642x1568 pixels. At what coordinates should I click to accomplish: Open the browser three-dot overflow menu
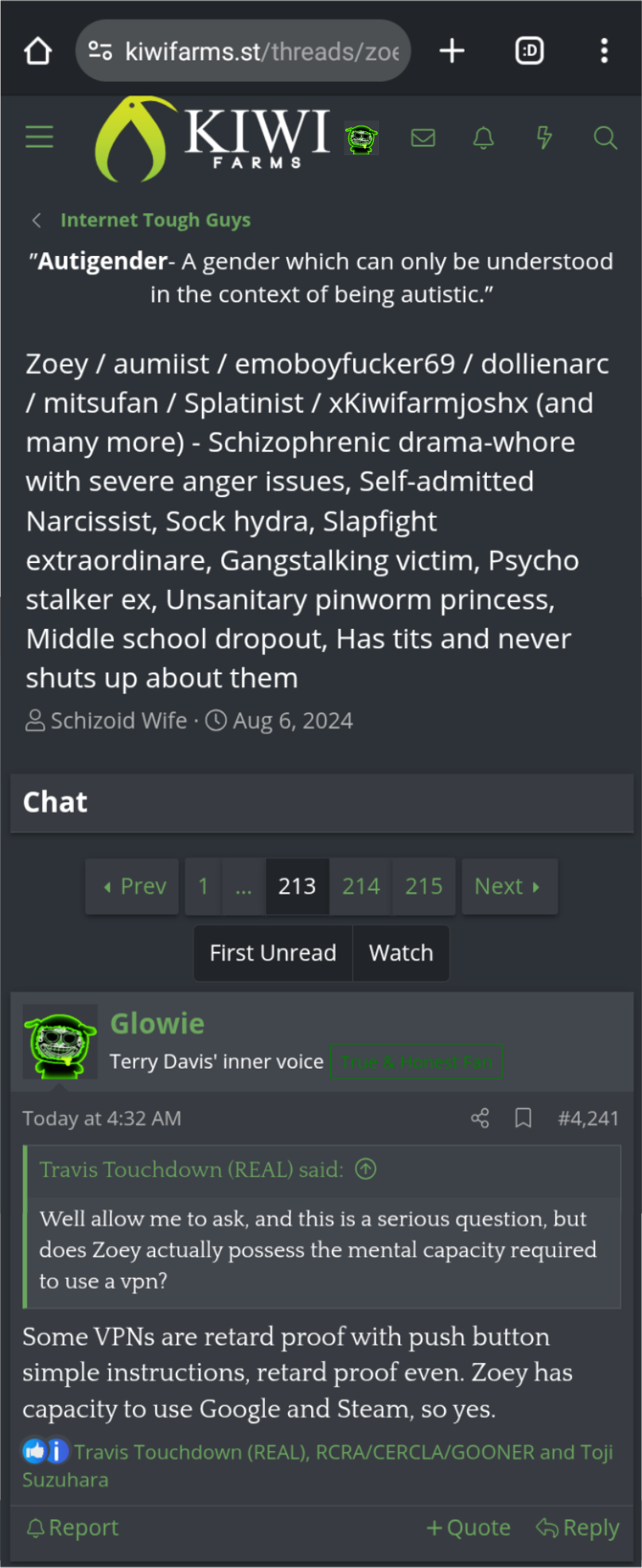605,52
